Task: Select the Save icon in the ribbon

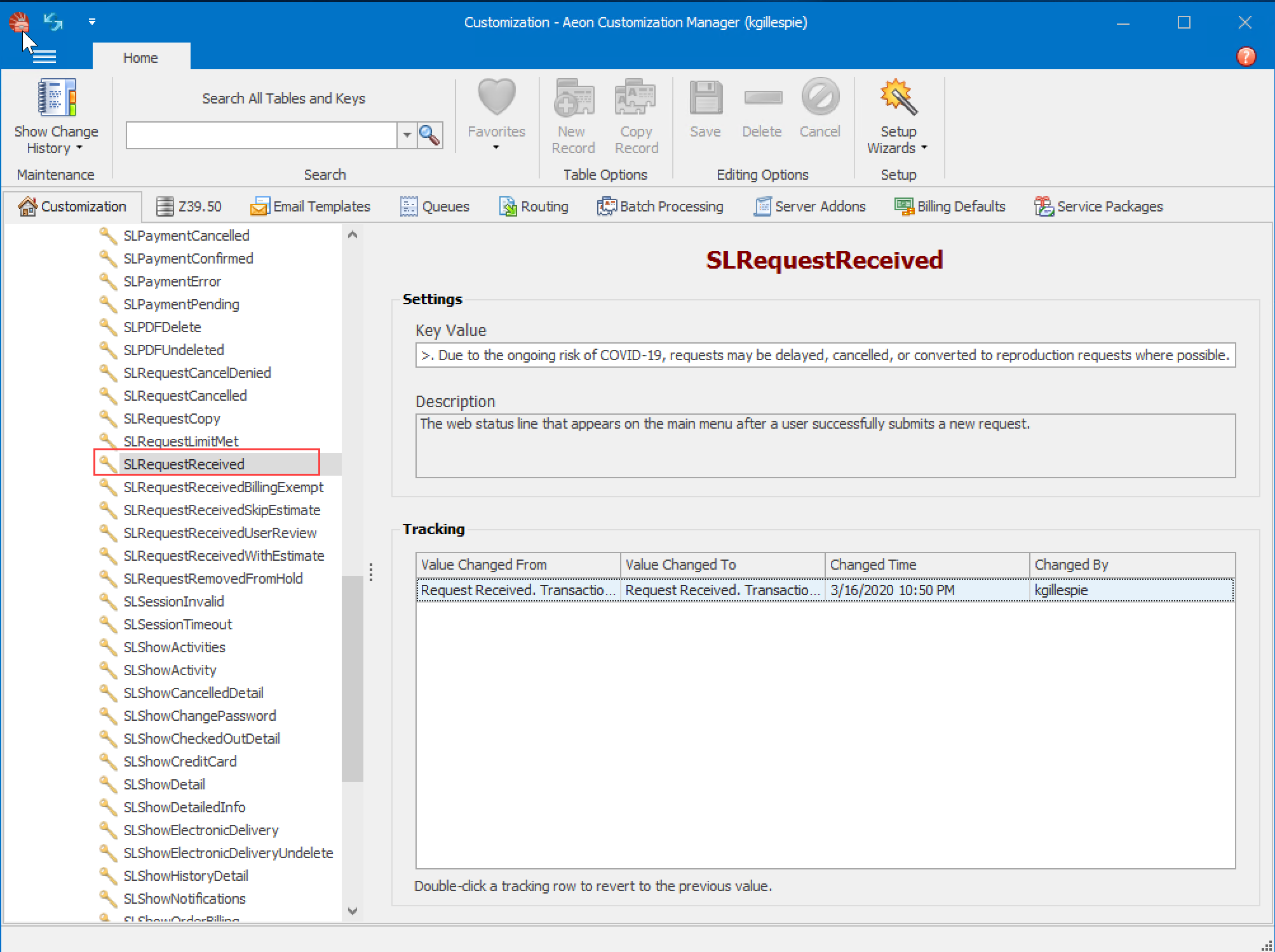Action: (x=705, y=97)
